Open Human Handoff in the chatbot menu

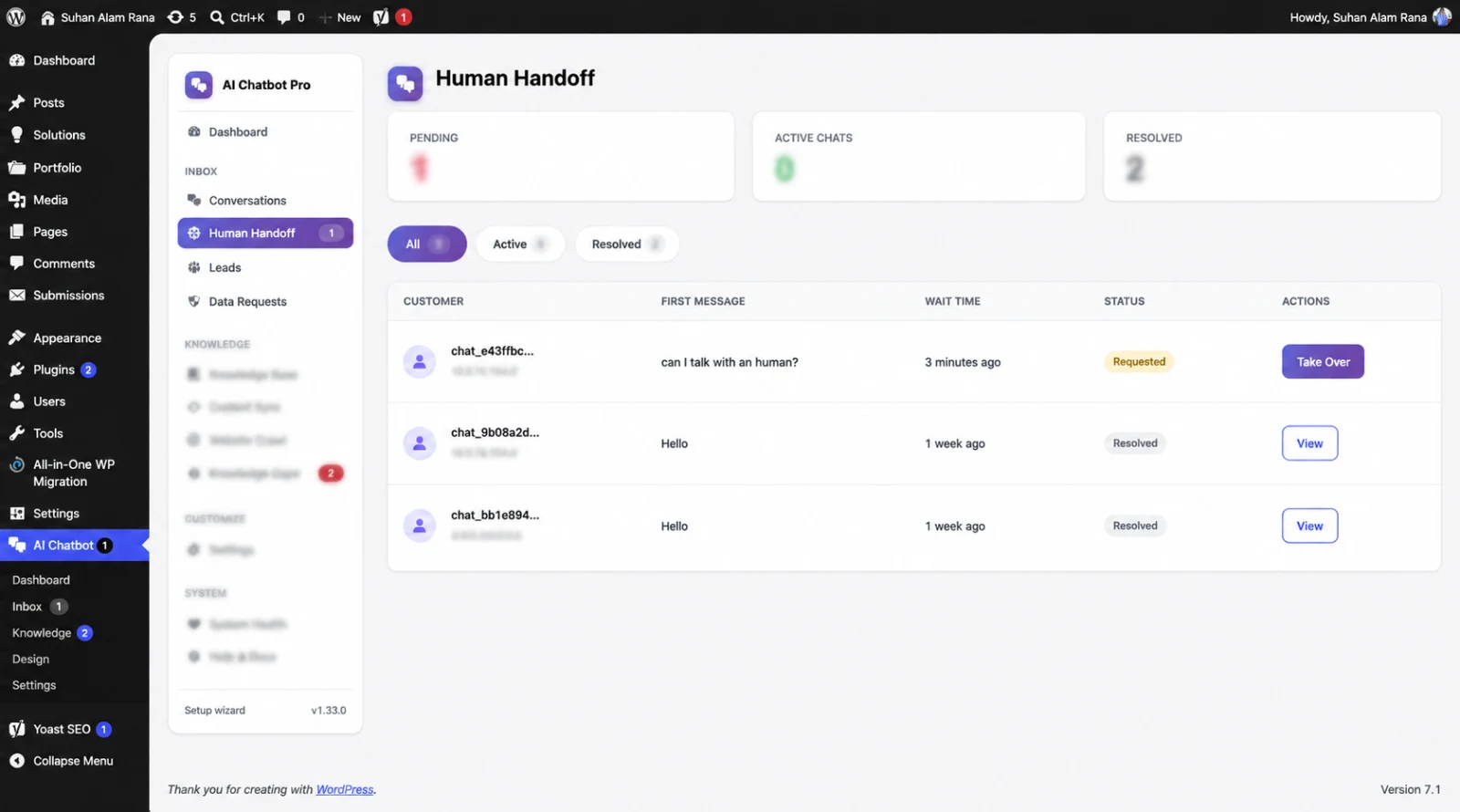265,233
